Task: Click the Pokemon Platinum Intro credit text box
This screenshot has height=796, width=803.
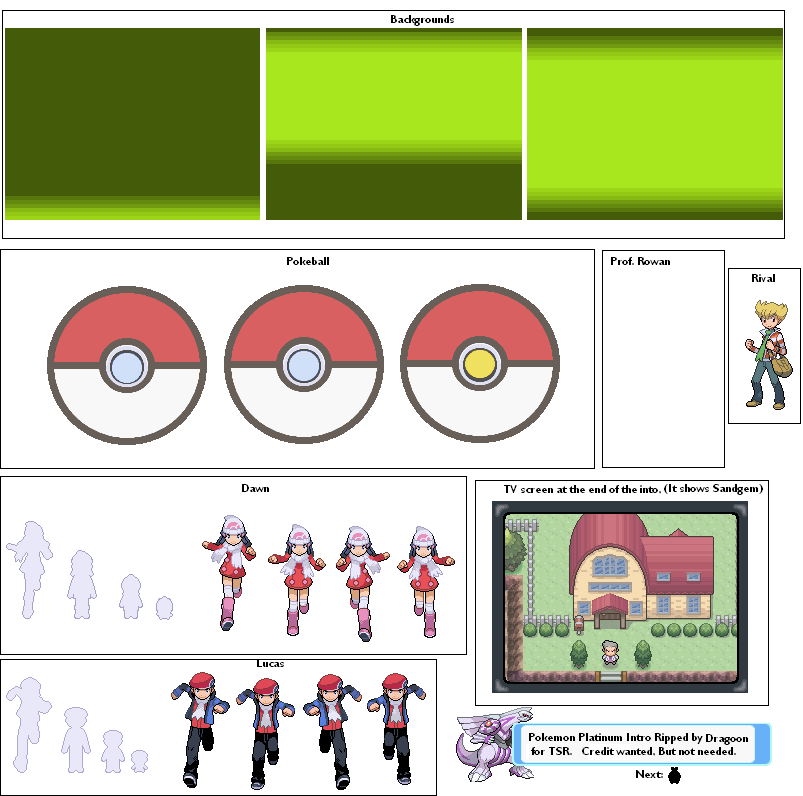Action: point(640,745)
